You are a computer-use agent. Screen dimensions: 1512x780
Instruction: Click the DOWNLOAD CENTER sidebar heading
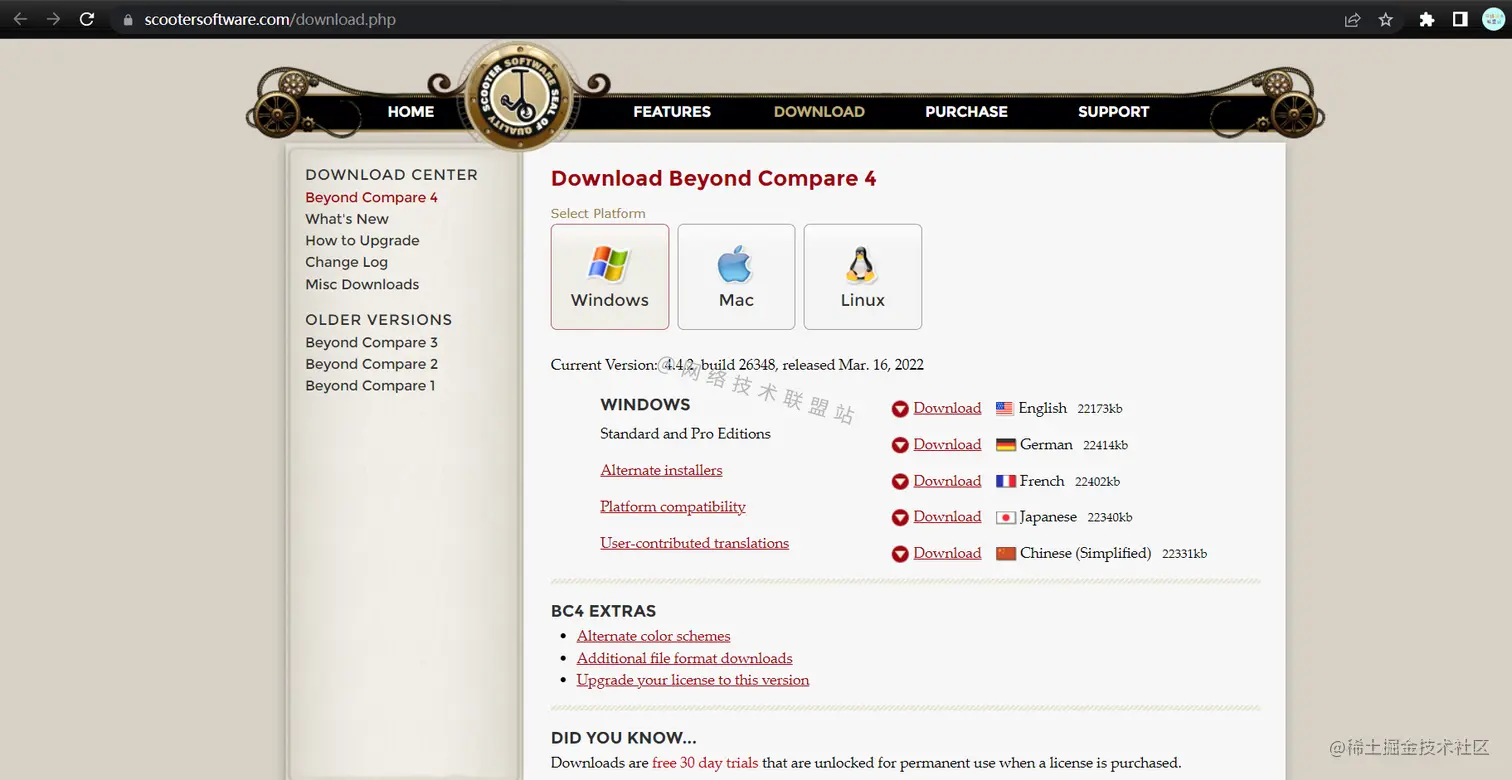click(x=391, y=175)
